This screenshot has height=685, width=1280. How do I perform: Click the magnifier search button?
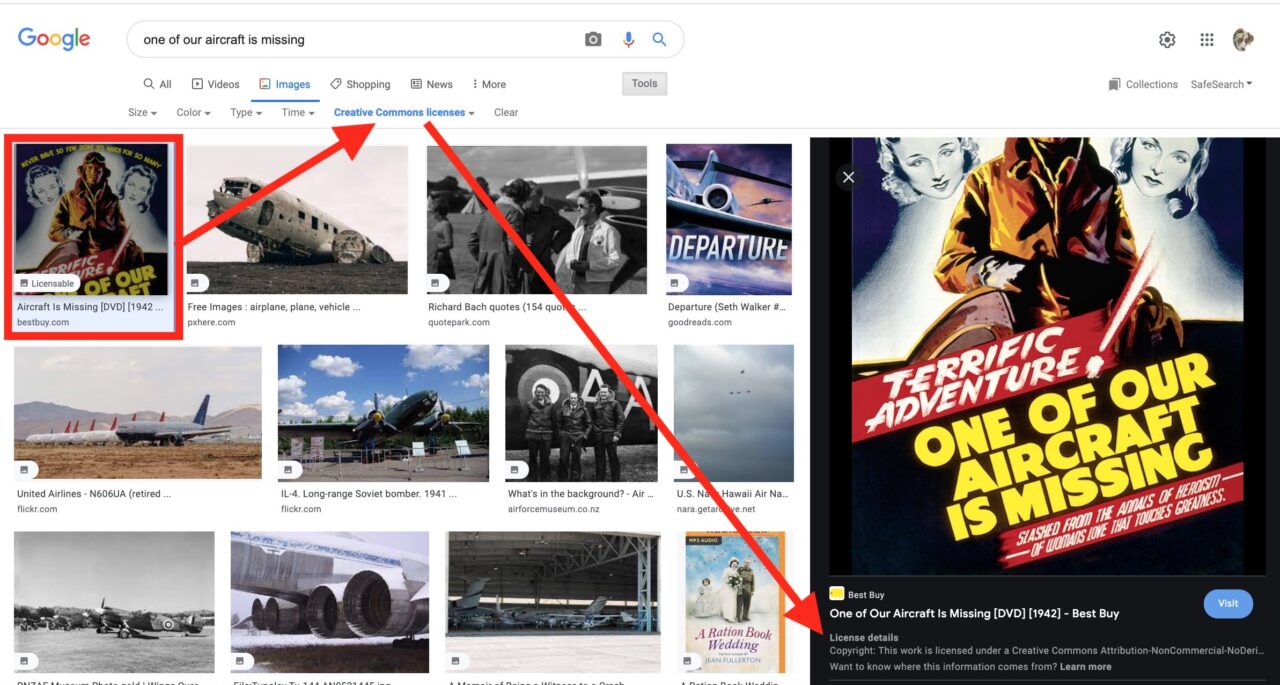(659, 39)
